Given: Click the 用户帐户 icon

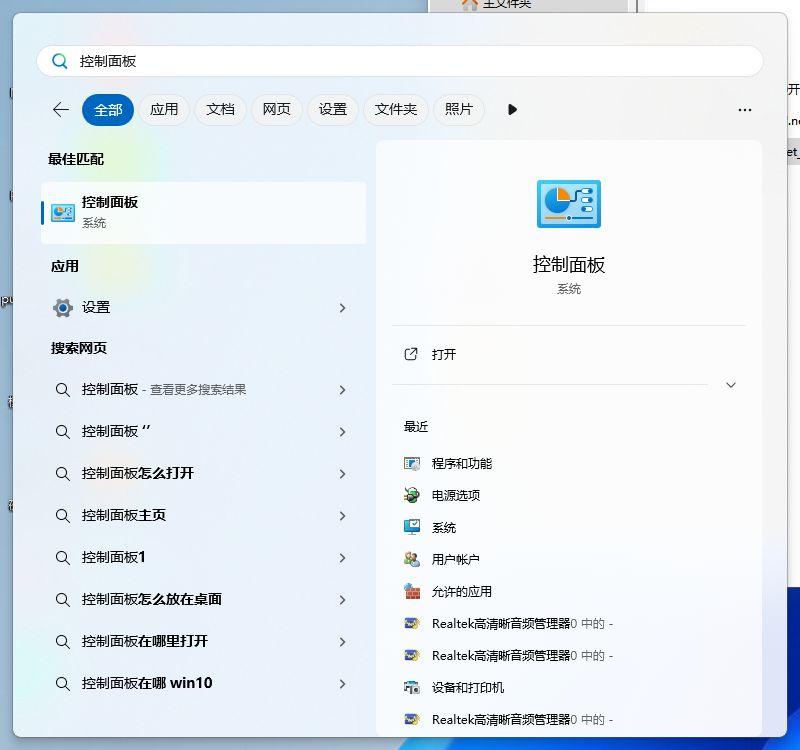Looking at the screenshot, I should coord(412,559).
